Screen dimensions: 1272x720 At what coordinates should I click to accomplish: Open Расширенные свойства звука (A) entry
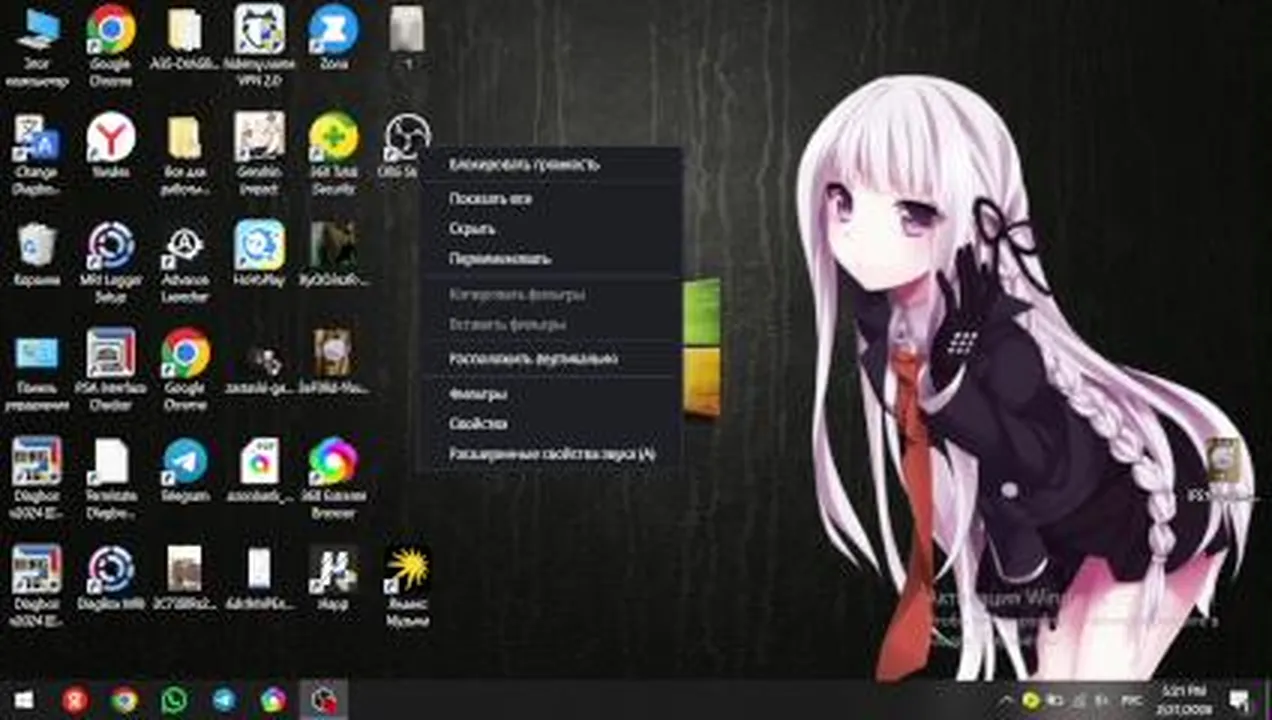click(550, 454)
